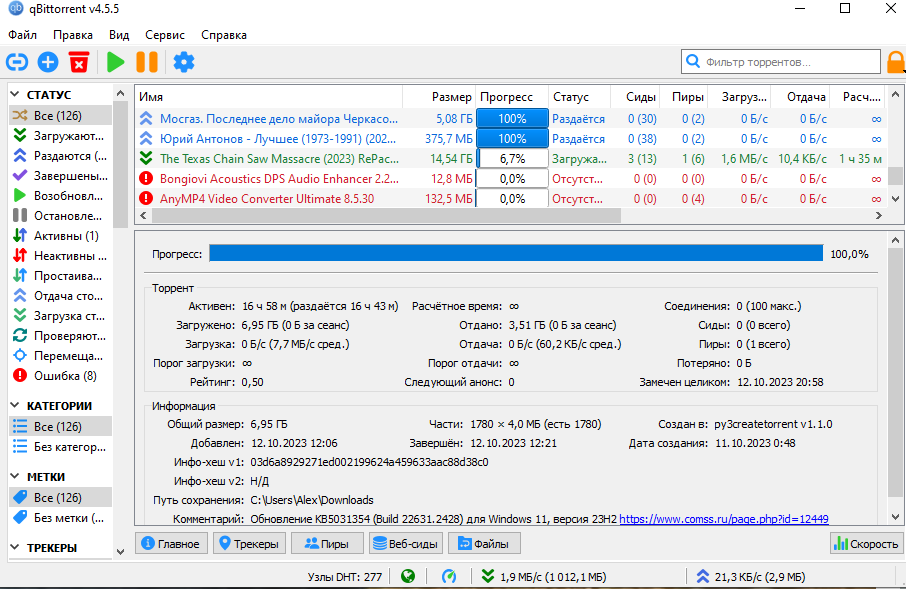Select Без категории filter

[x=61, y=447]
